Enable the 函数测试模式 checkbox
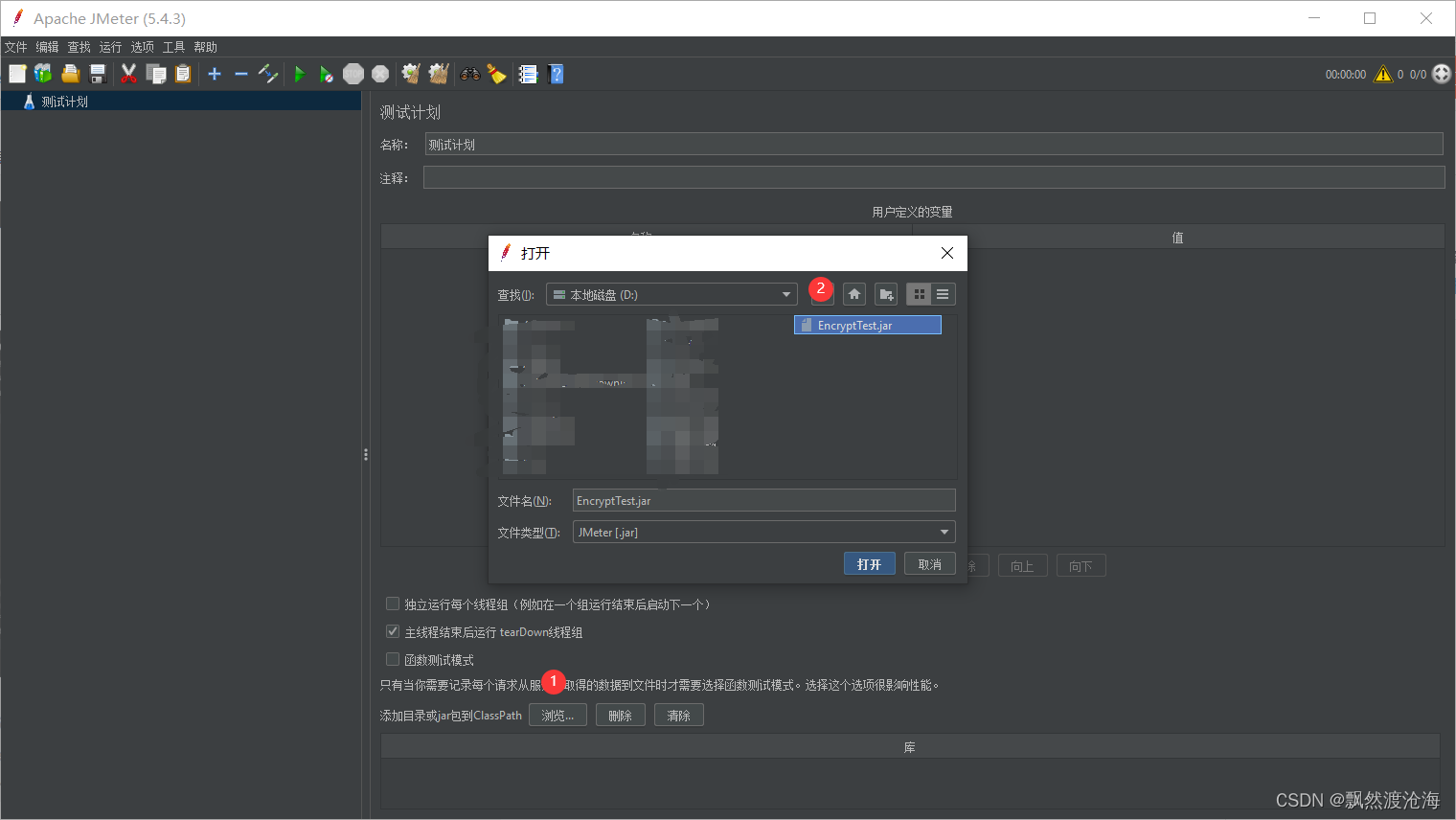 (393, 659)
